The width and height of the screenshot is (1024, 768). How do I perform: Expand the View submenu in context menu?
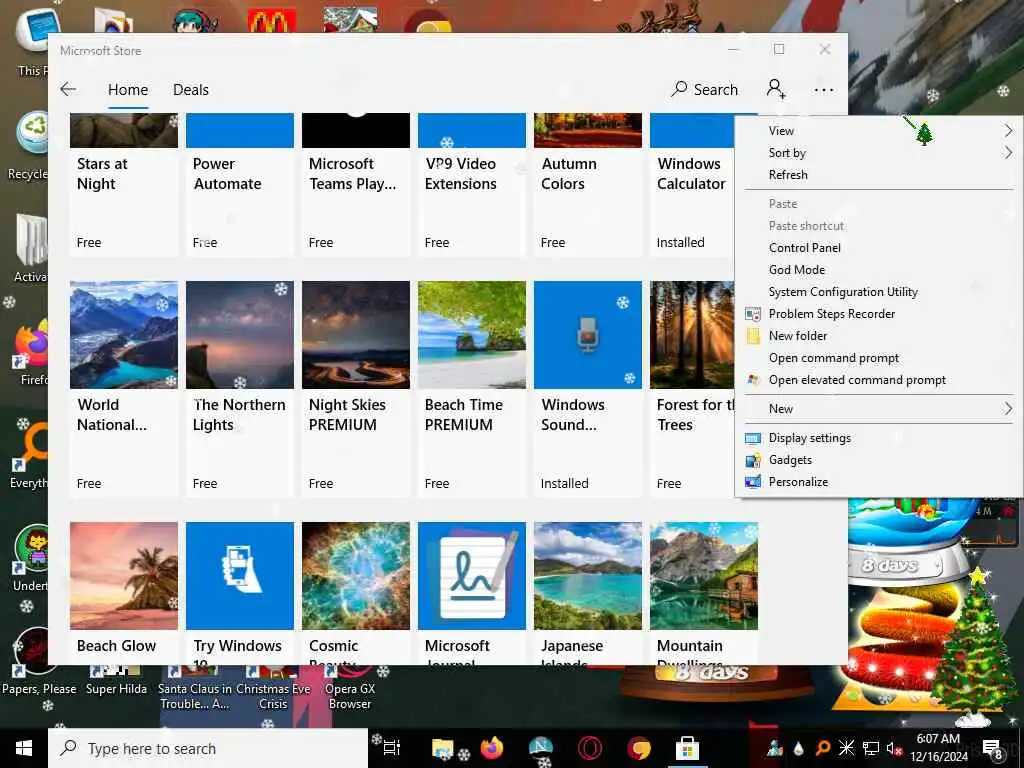(879, 131)
